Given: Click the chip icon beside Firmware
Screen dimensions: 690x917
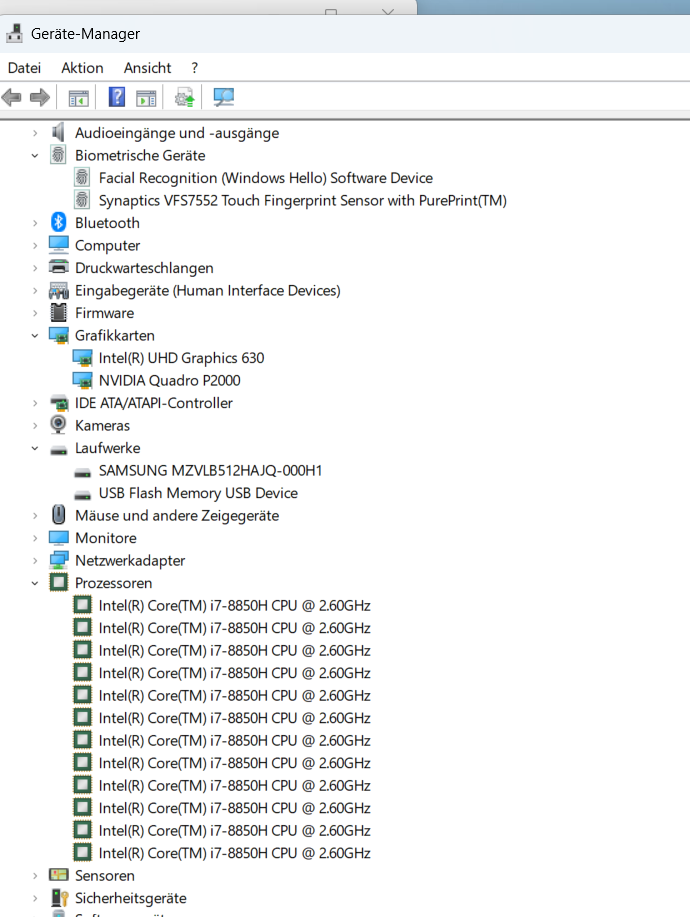Looking at the screenshot, I should point(58,312).
